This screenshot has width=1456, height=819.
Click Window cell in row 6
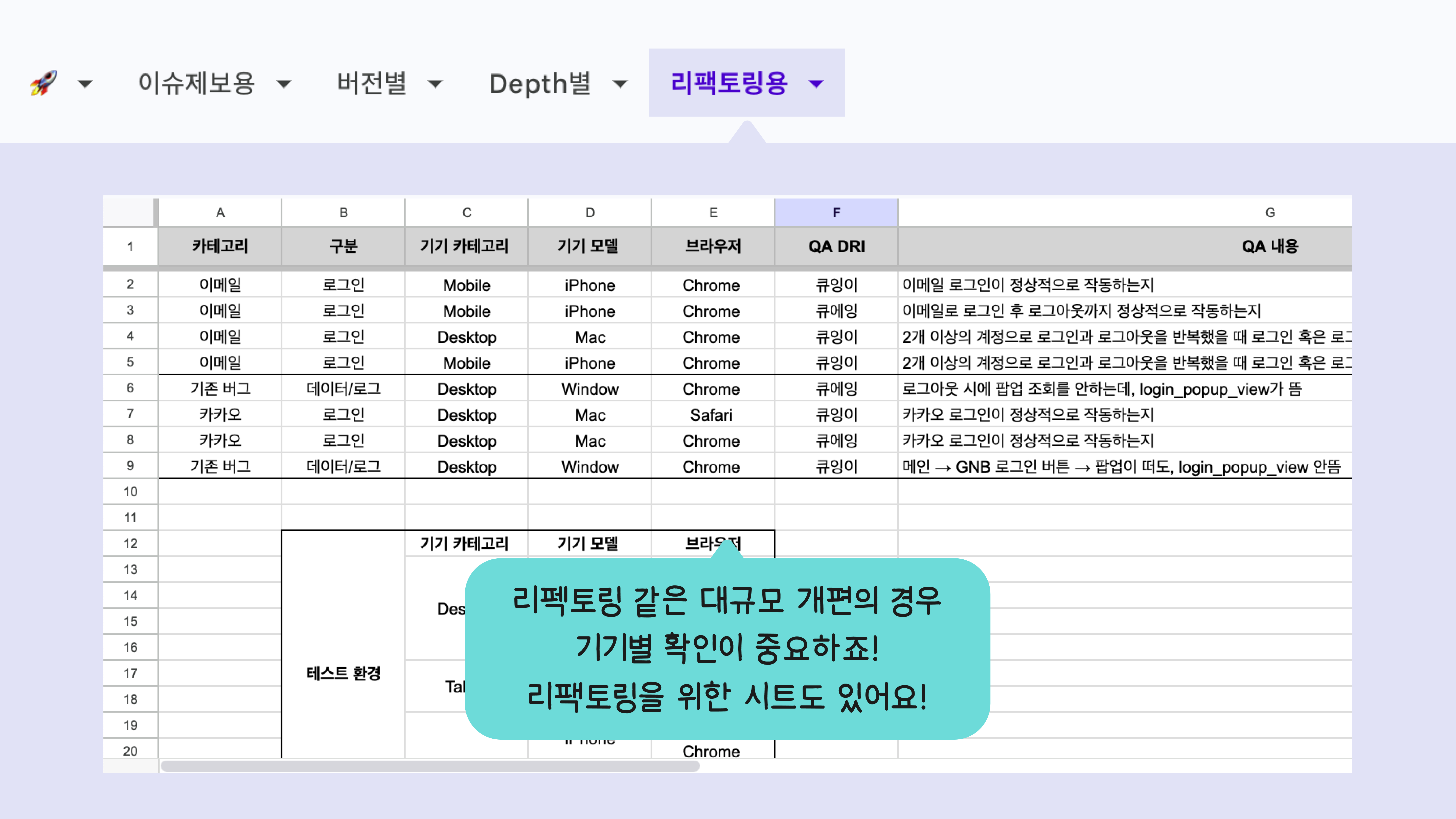click(589, 389)
